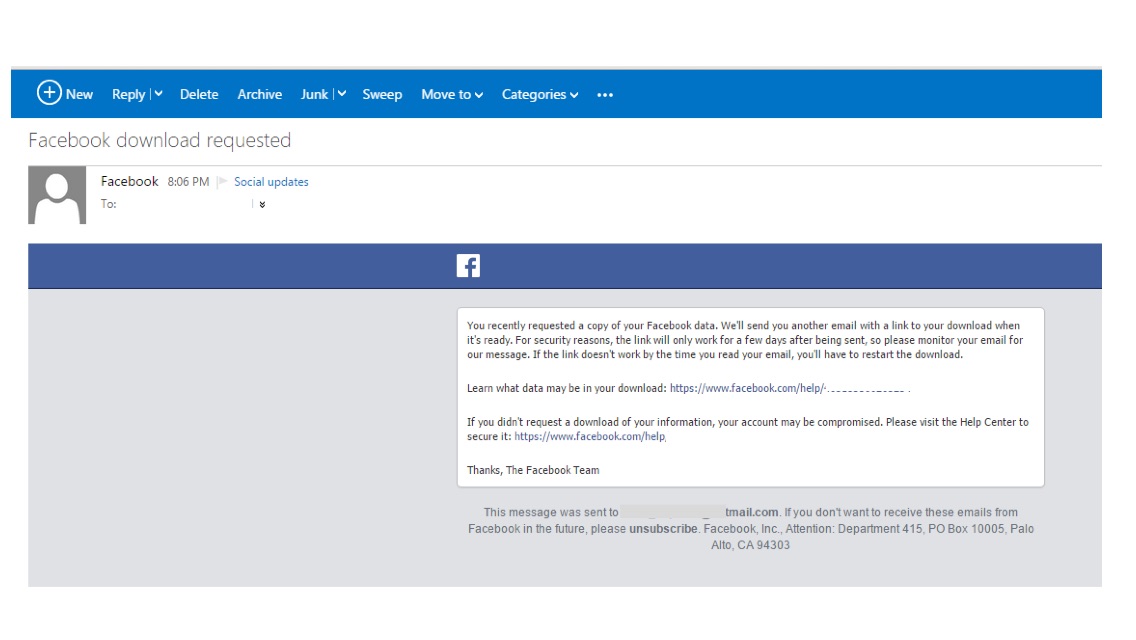This screenshot has width=1136, height=640.
Task: Open the Reply options dropdown arrow
Action: 158,94
